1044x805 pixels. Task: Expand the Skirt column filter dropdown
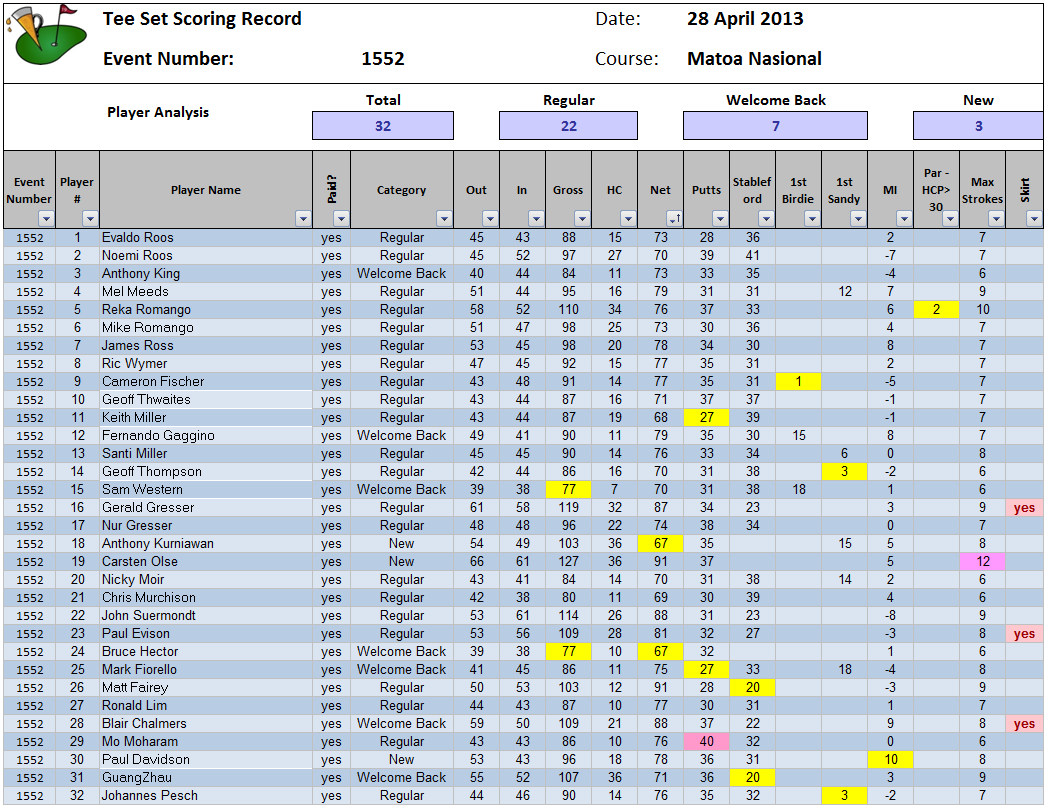coord(1033,218)
